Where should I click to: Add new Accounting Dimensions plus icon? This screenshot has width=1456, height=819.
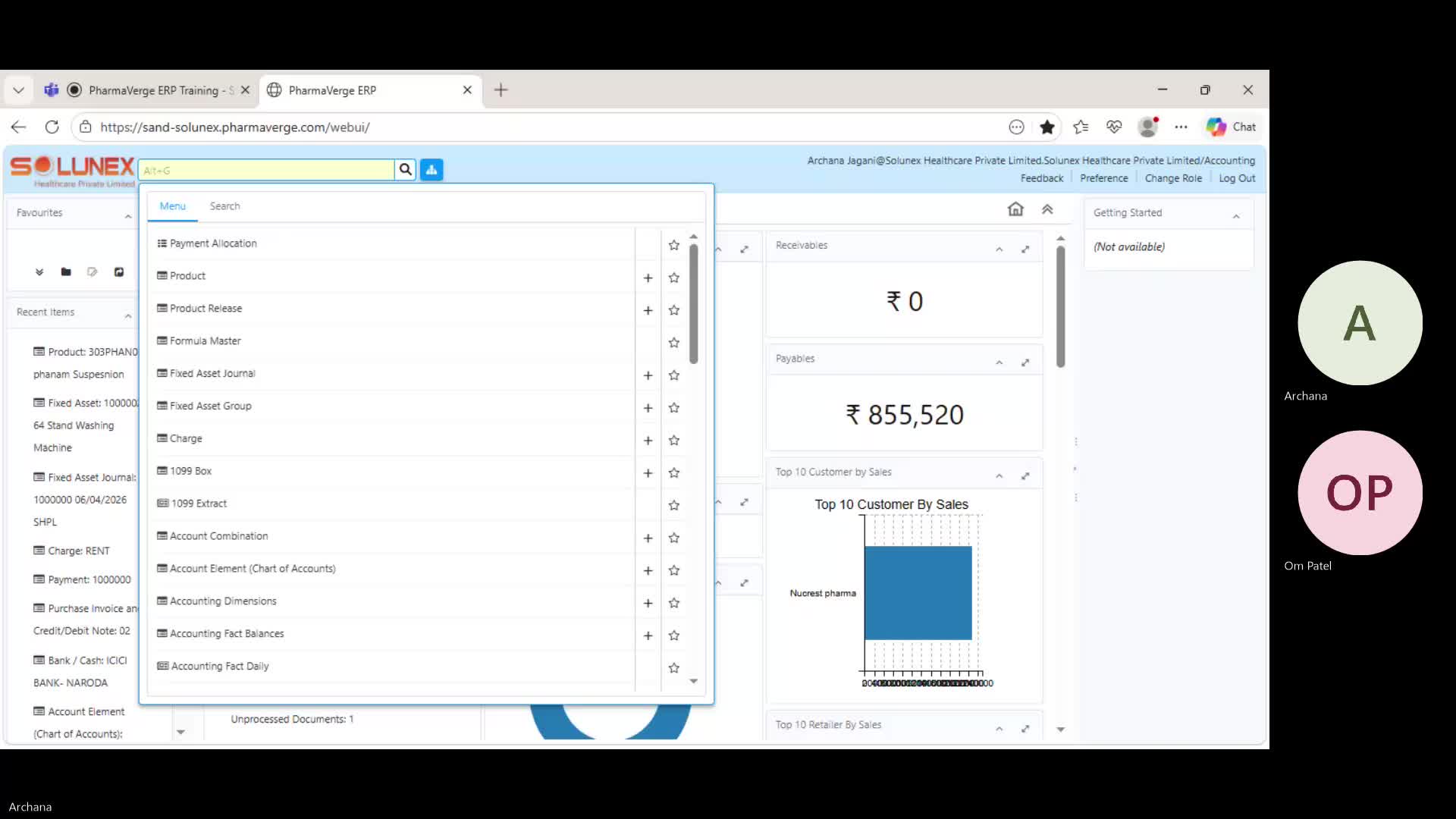(x=648, y=604)
